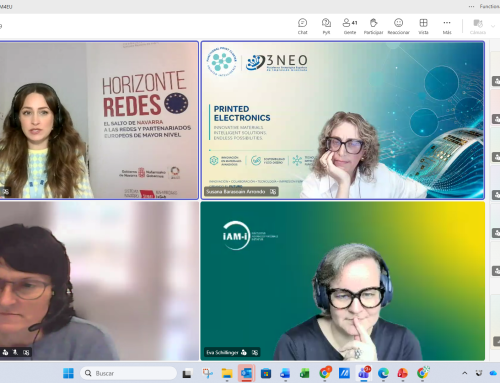Open Chrome with notification badge in taskbar
Image resolution: width=500 pixels, height=383 pixels.
click(x=325, y=373)
